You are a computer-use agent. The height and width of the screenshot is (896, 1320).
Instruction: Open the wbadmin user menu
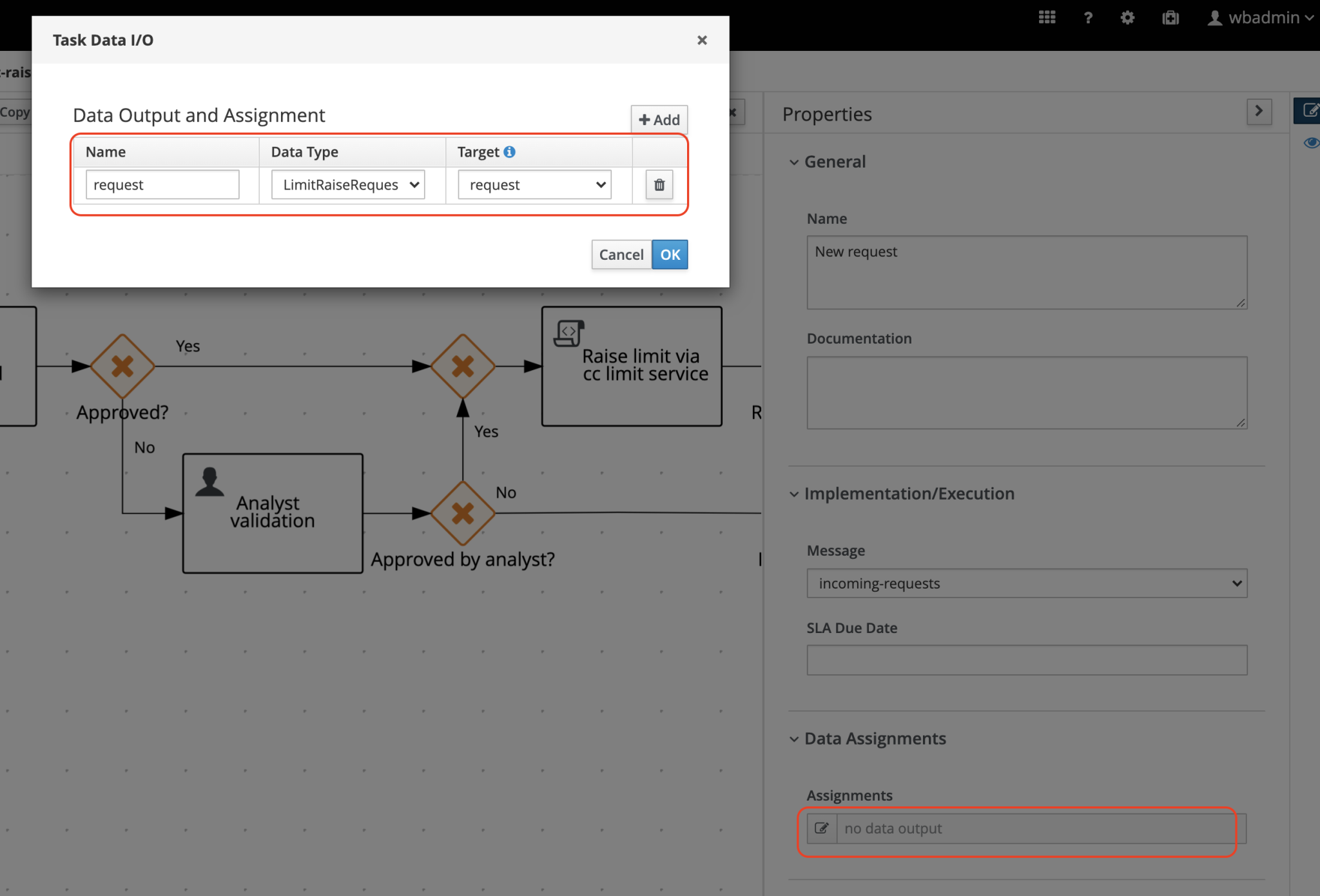pos(1260,17)
